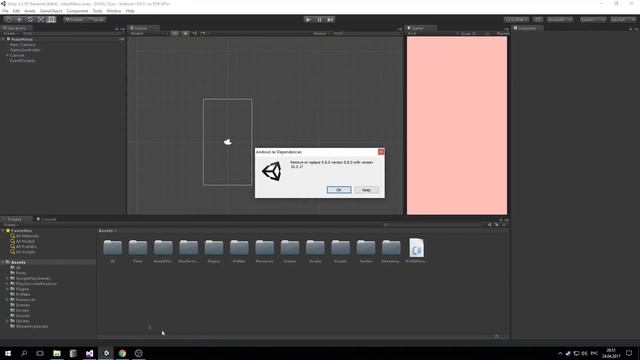Open the Tools menu
The width and height of the screenshot is (640, 360).
(97, 11)
